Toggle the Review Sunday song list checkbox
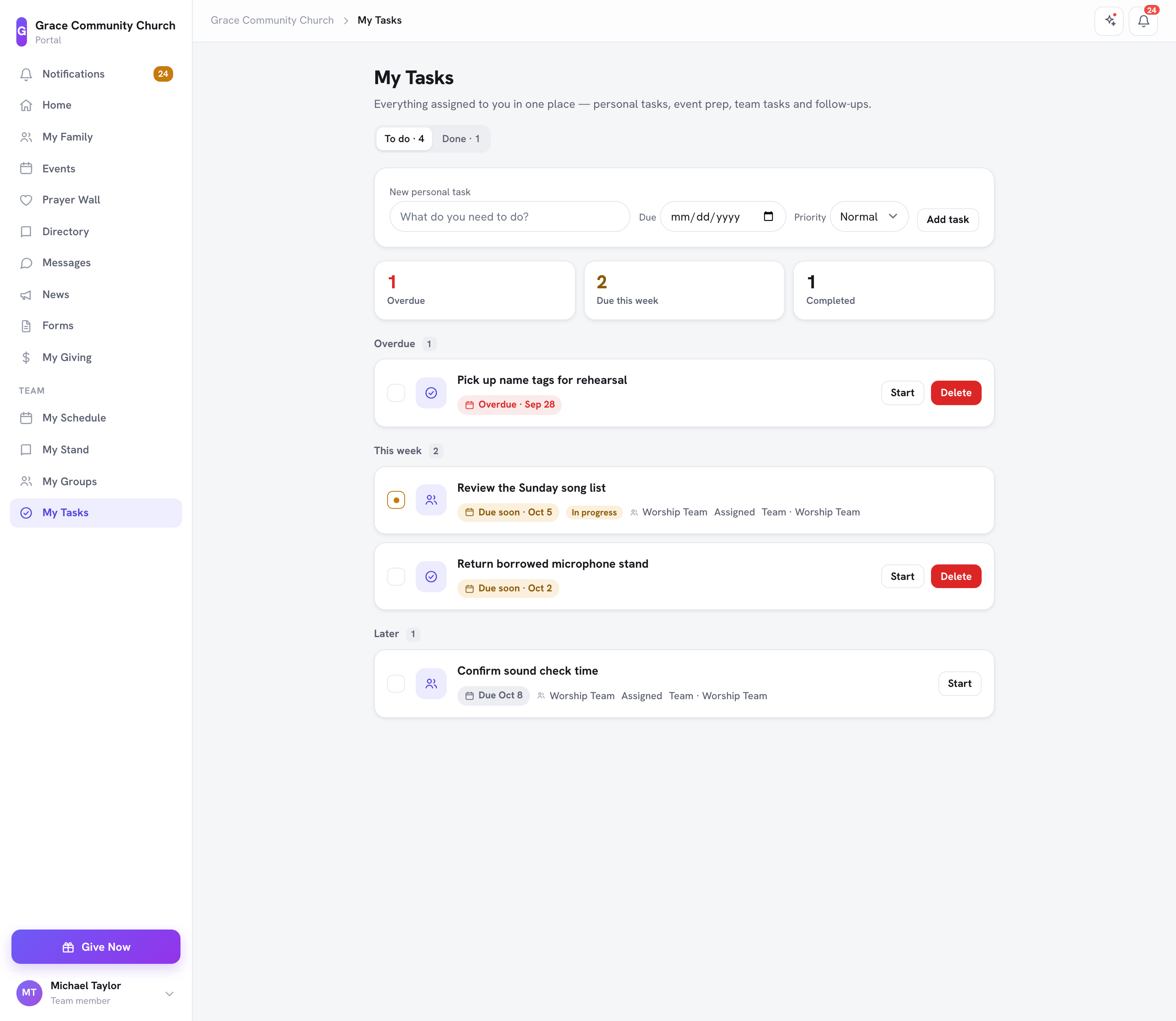The height and width of the screenshot is (1021, 1176). 396,500
